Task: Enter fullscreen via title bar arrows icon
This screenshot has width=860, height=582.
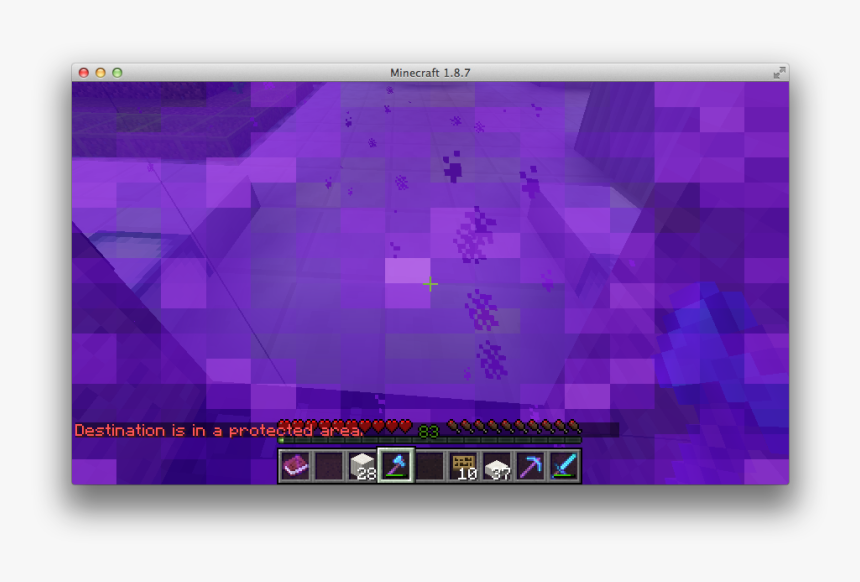Action: click(x=779, y=72)
